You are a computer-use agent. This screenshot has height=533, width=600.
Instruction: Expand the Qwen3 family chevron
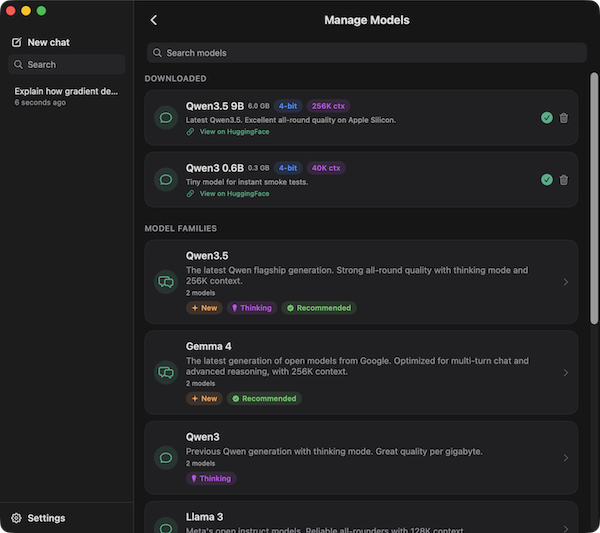pos(566,458)
